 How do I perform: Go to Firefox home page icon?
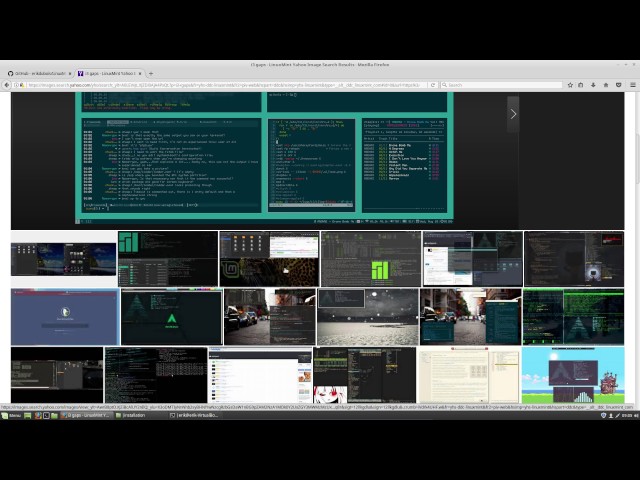click(x=606, y=85)
